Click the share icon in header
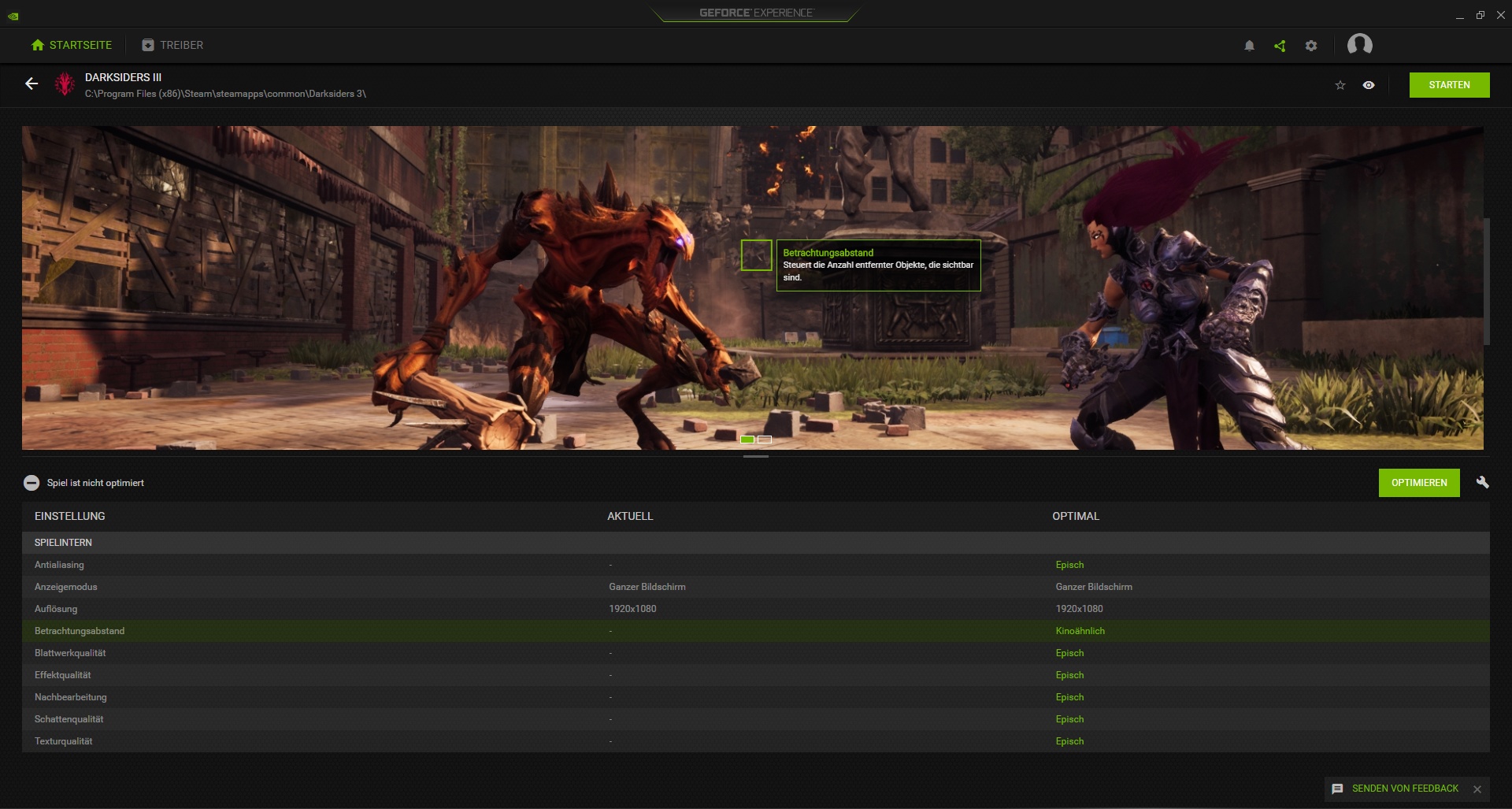Viewport: 1512px width, 809px height. [1280, 46]
